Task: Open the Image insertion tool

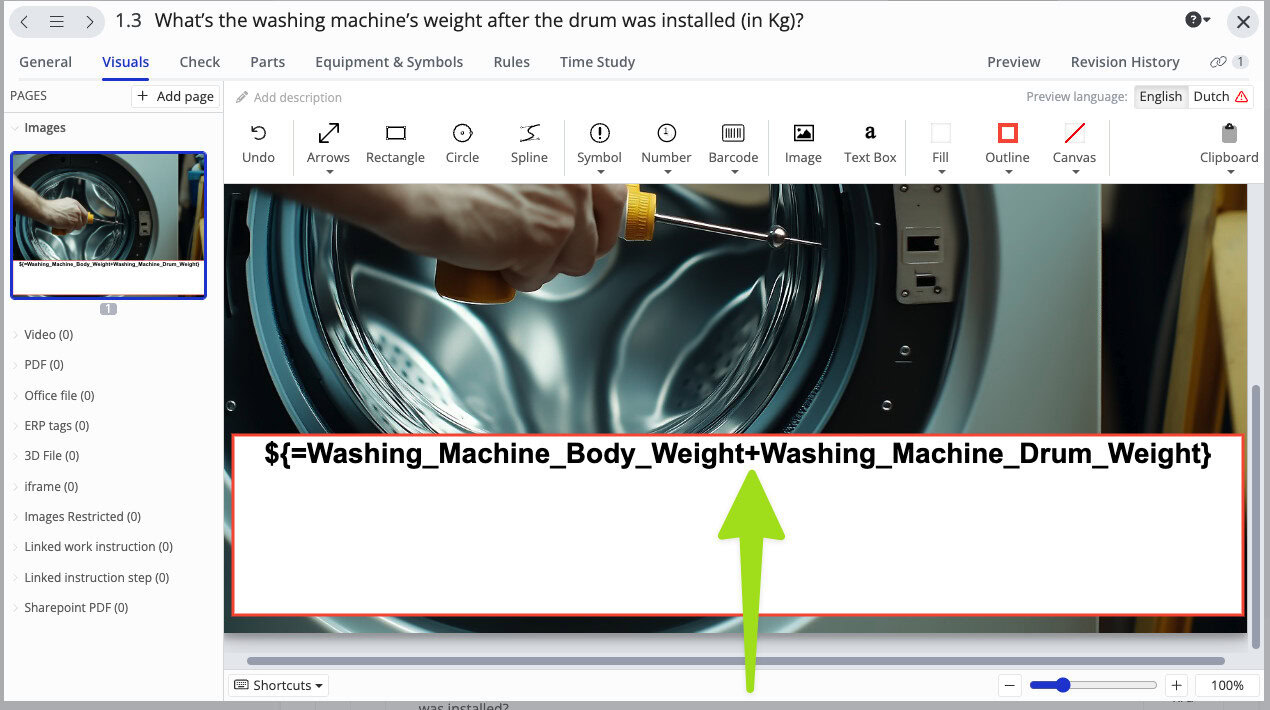Action: click(x=803, y=143)
